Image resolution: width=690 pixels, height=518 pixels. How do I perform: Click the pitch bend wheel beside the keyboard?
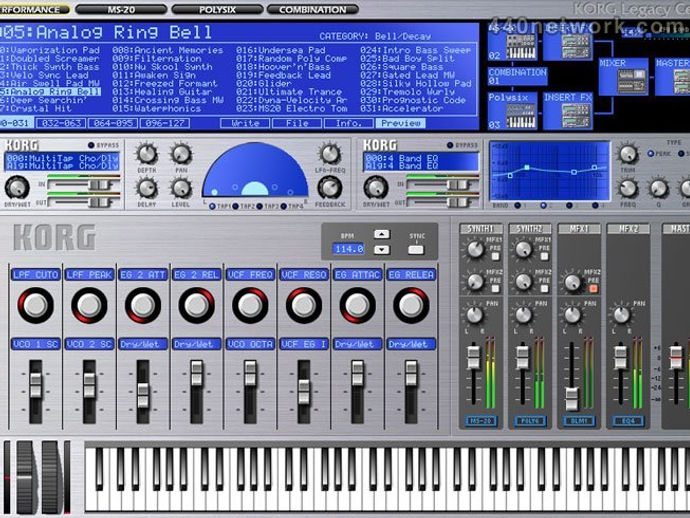coord(26,478)
